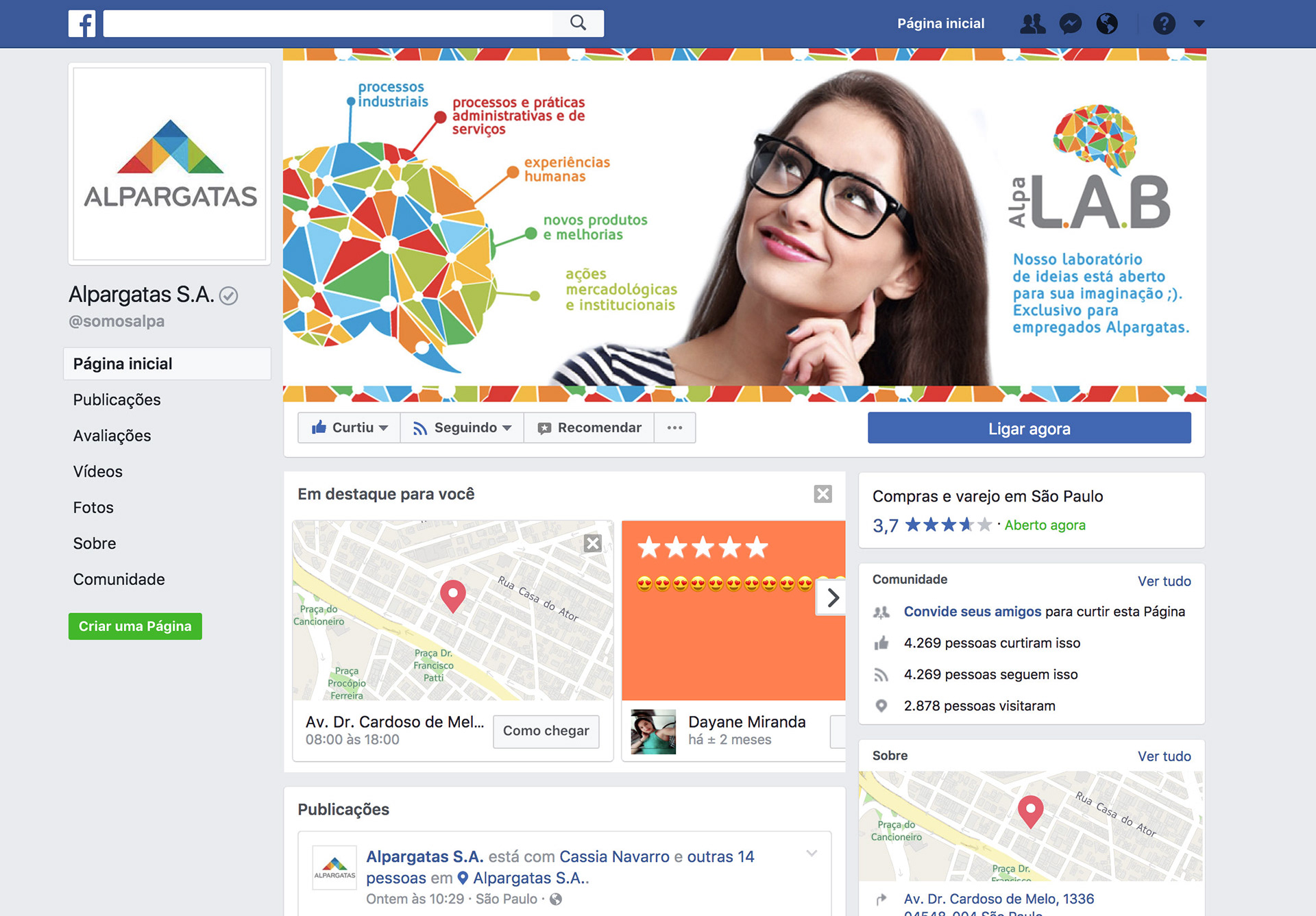Expand the account menu arrow in the top bar
Screen dimensions: 1316x916
1199,23
